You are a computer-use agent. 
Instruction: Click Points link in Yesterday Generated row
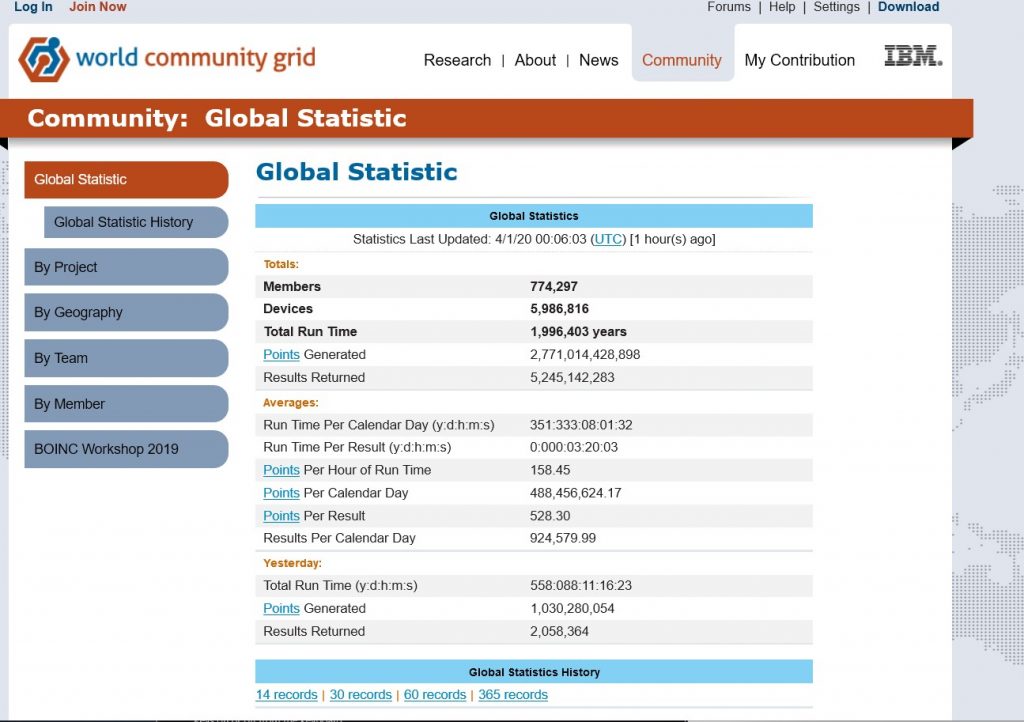click(281, 608)
